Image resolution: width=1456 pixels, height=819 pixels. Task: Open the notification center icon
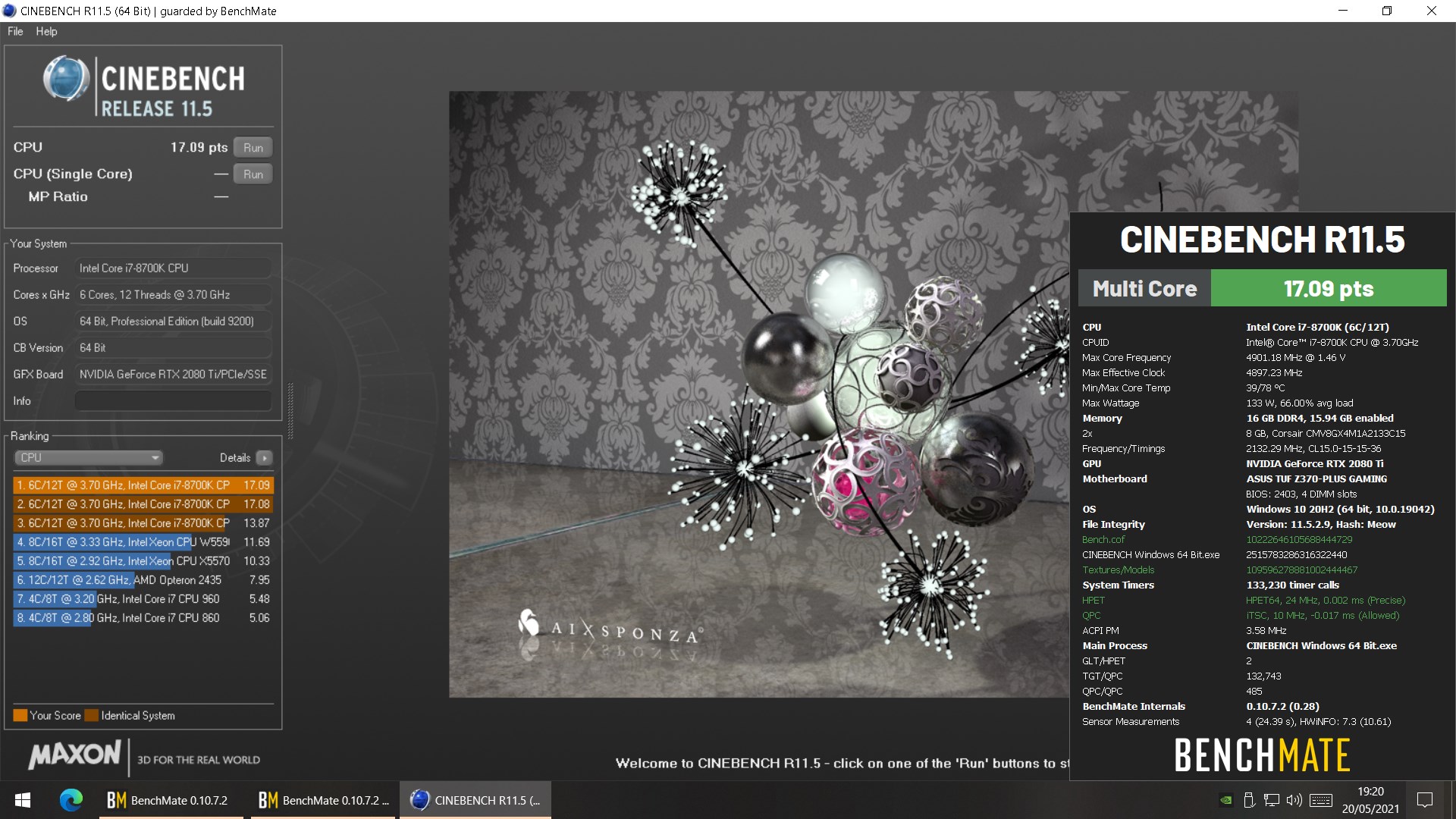point(1425,800)
